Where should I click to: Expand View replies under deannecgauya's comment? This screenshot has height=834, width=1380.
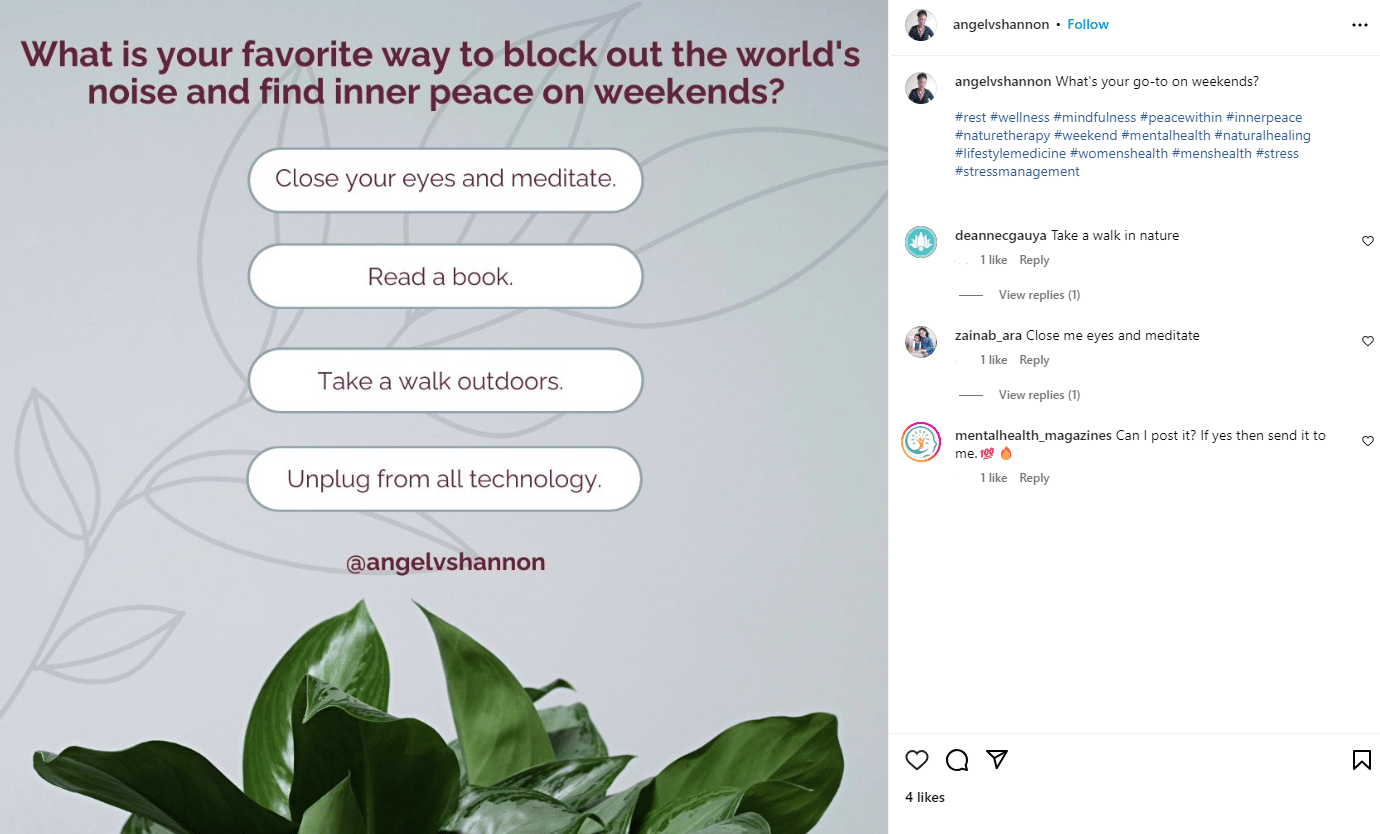[x=1039, y=295]
